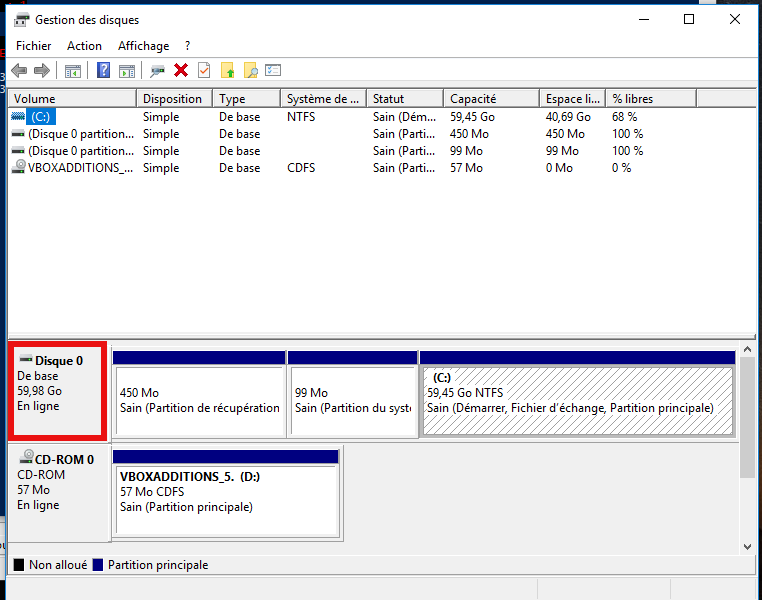Click the folder with magnifying glass icon
Screen dimensions: 762x600
point(250,71)
